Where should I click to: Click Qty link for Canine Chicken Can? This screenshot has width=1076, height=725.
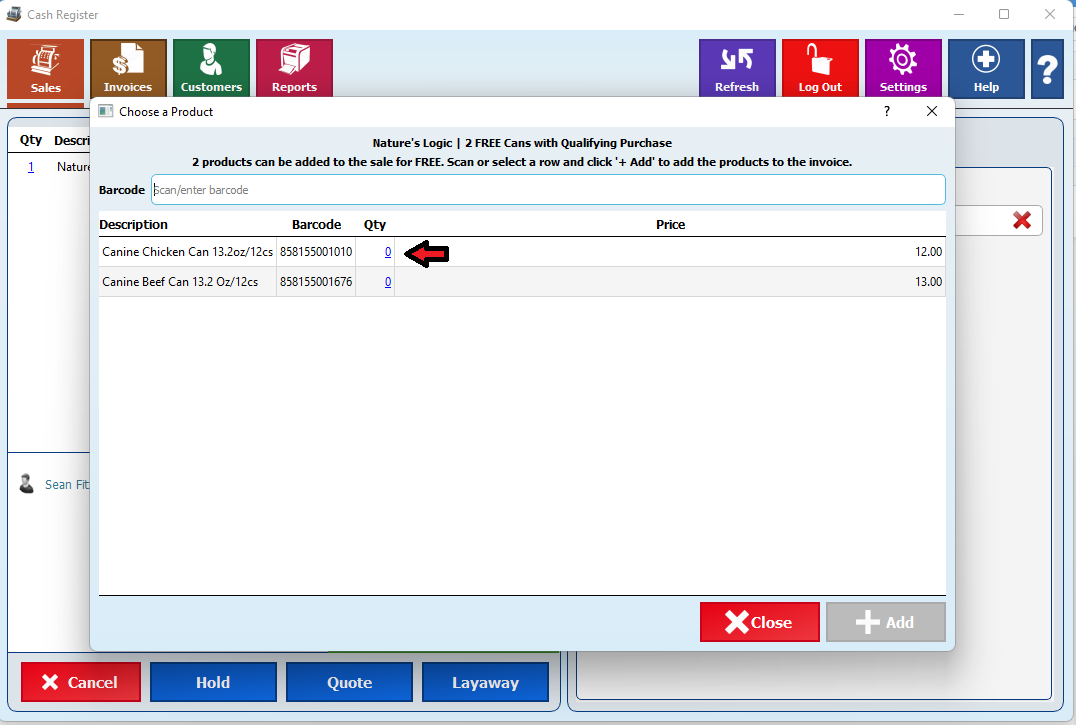click(388, 252)
